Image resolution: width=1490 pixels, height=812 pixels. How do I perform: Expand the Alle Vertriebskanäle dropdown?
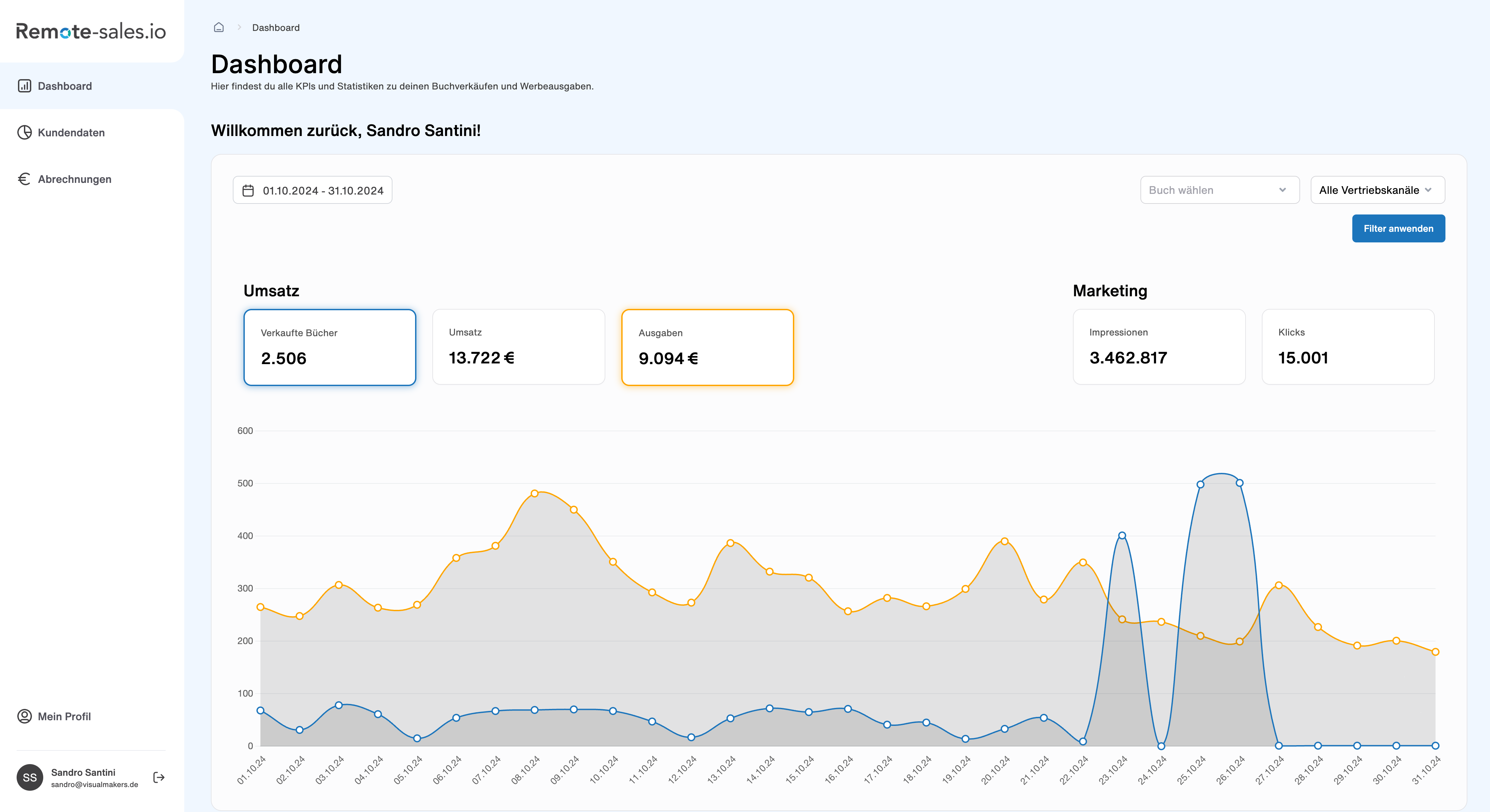(1377, 190)
